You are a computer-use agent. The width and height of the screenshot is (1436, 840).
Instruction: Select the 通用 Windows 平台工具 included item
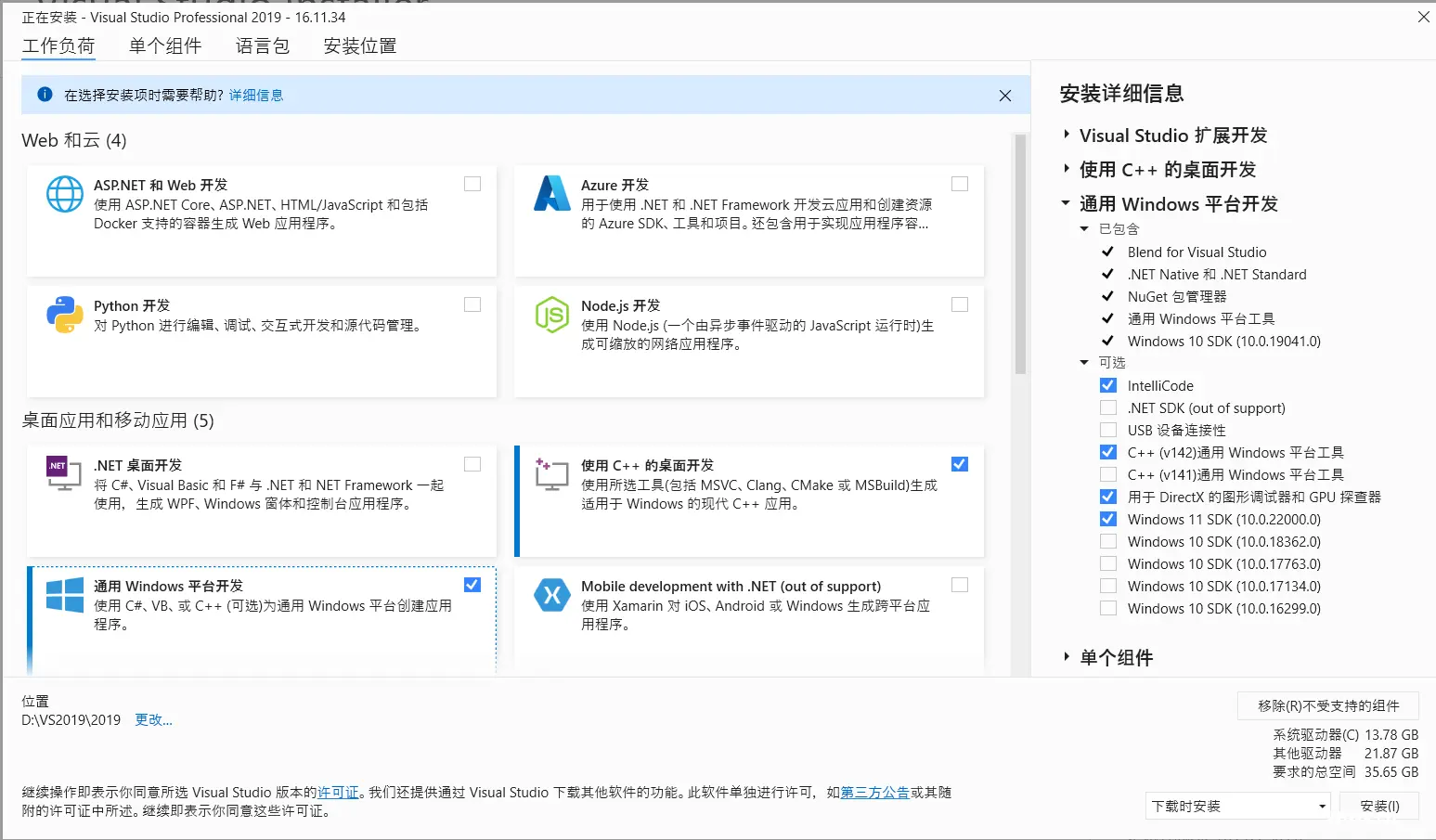pyautogui.click(x=1201, y=318)
